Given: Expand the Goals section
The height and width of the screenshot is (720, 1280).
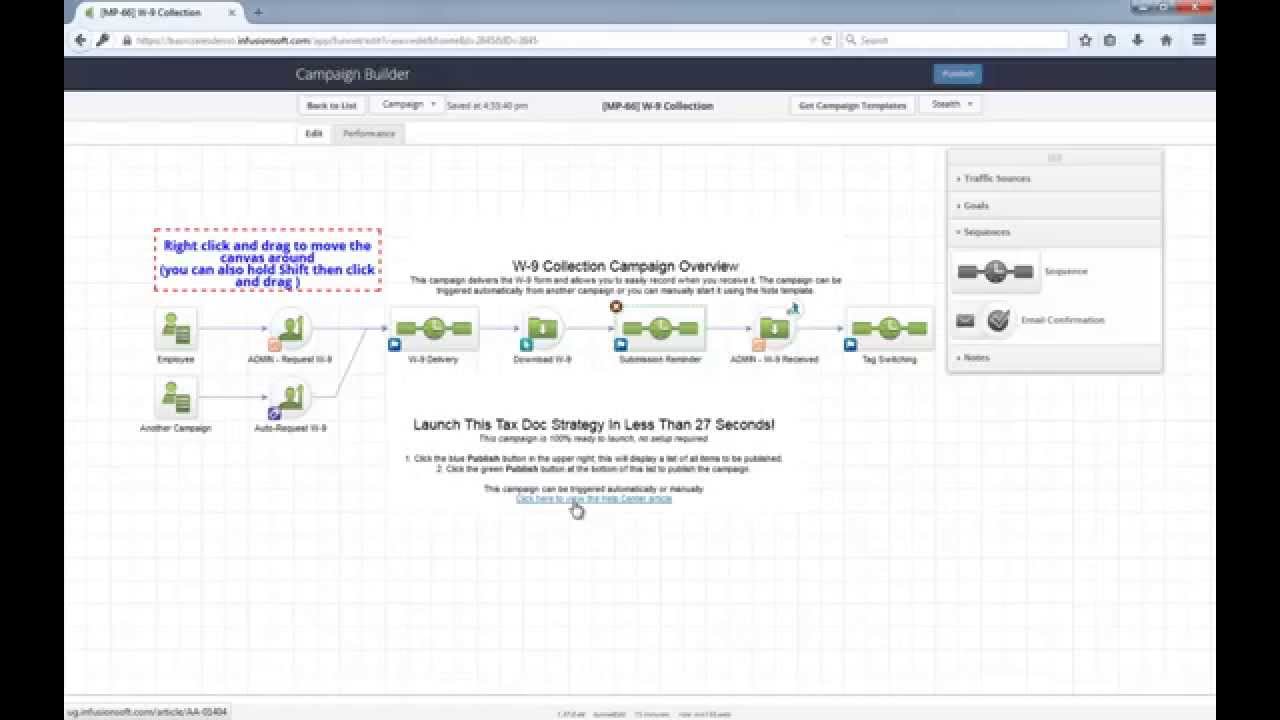Looking at the screenshot, I should (x=1055, y=205).
